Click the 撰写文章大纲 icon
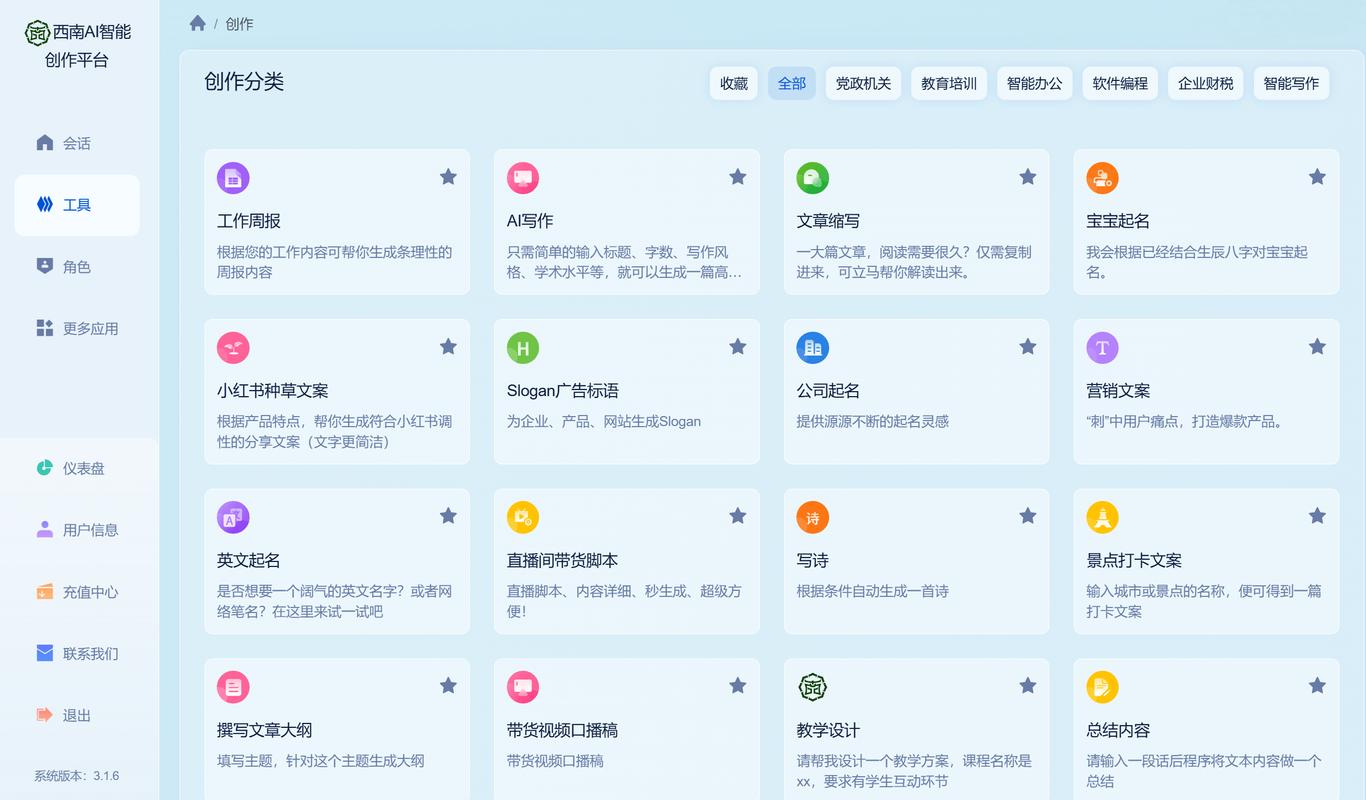The height and width of the screenshot is (800, 1366). [x=233, y=687]
